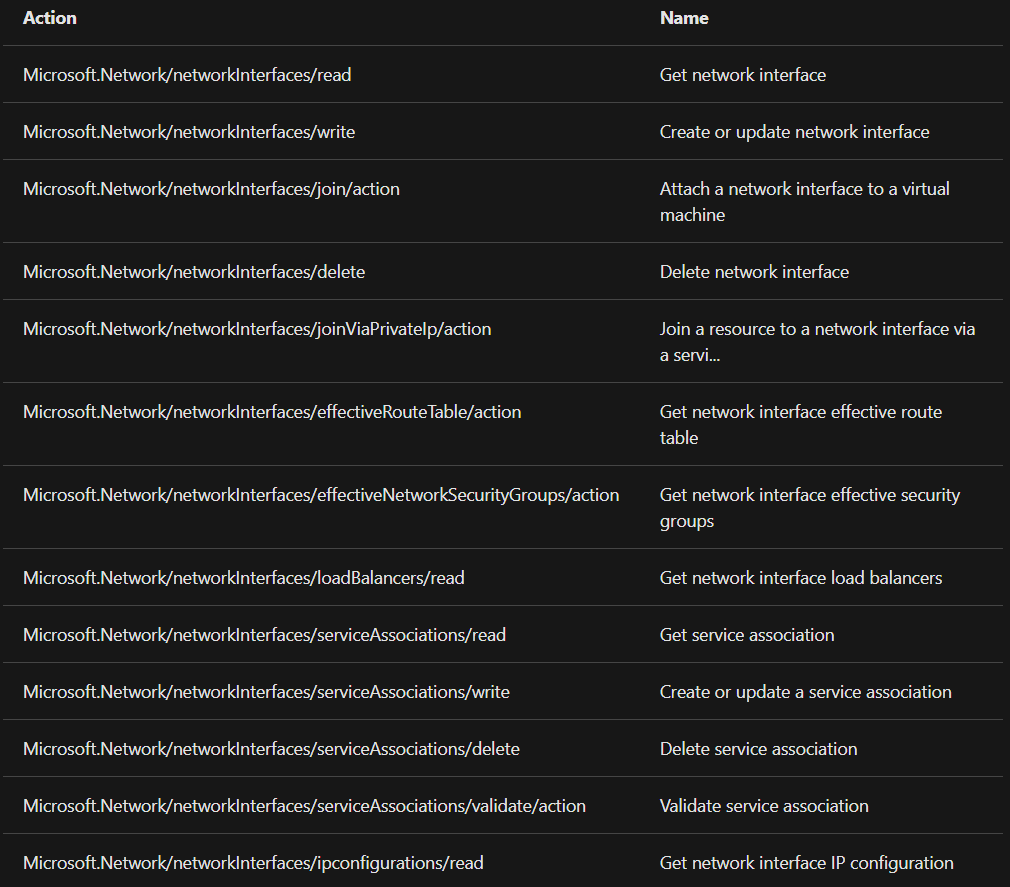Select the networkInterfaces/ipconfigurations/read action
The width and height of the screenshot is (1010, 887).
point(253,863)
